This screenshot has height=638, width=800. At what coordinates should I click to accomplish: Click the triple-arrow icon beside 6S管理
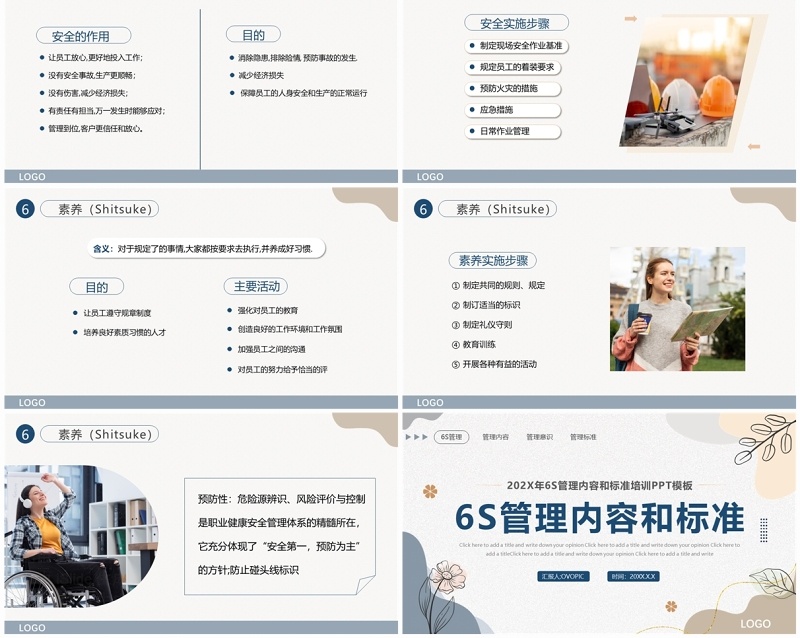coord(415,437)
